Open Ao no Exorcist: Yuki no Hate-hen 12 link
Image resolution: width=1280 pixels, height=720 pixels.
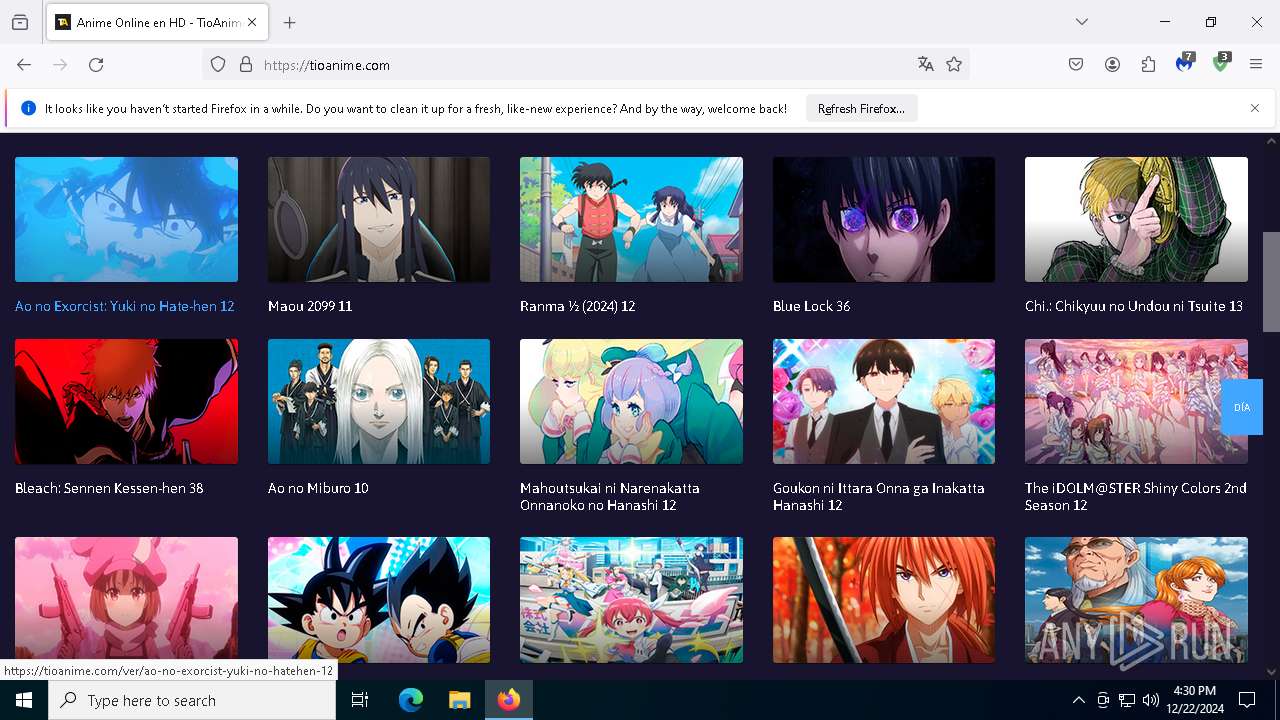[x=125, y=306]
